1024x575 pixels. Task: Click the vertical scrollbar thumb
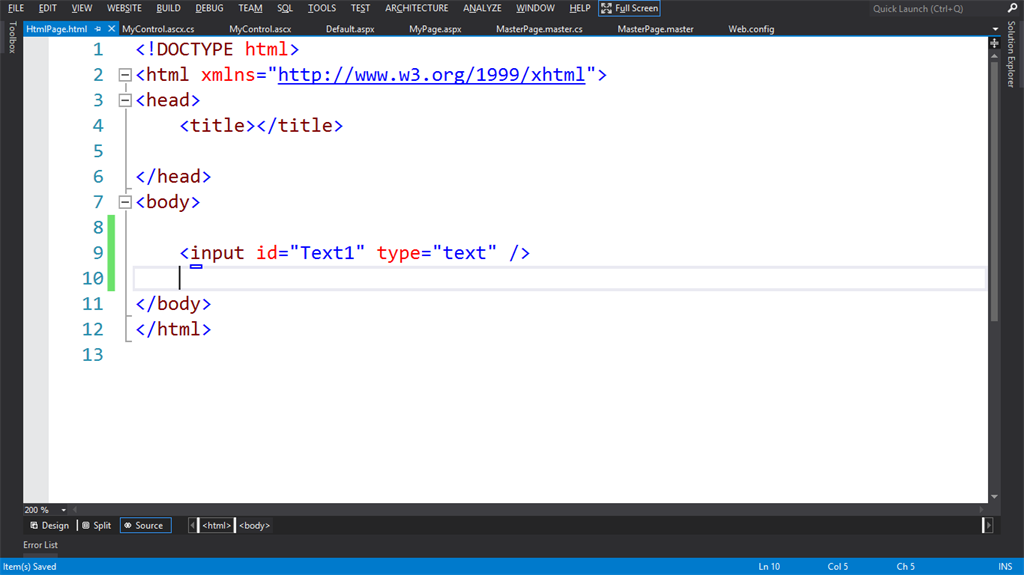click(x=994, y=191)
